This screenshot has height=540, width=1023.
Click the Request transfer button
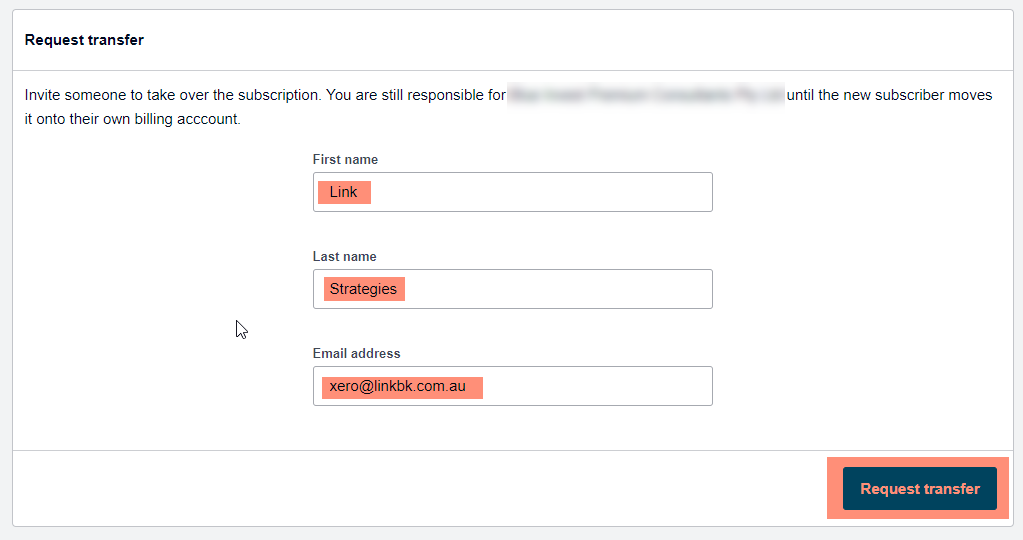[x=919, y=488]
